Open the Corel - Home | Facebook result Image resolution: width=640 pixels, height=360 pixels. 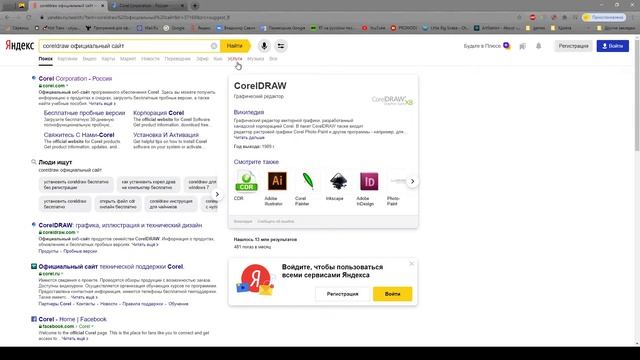(x=72, y=319)
